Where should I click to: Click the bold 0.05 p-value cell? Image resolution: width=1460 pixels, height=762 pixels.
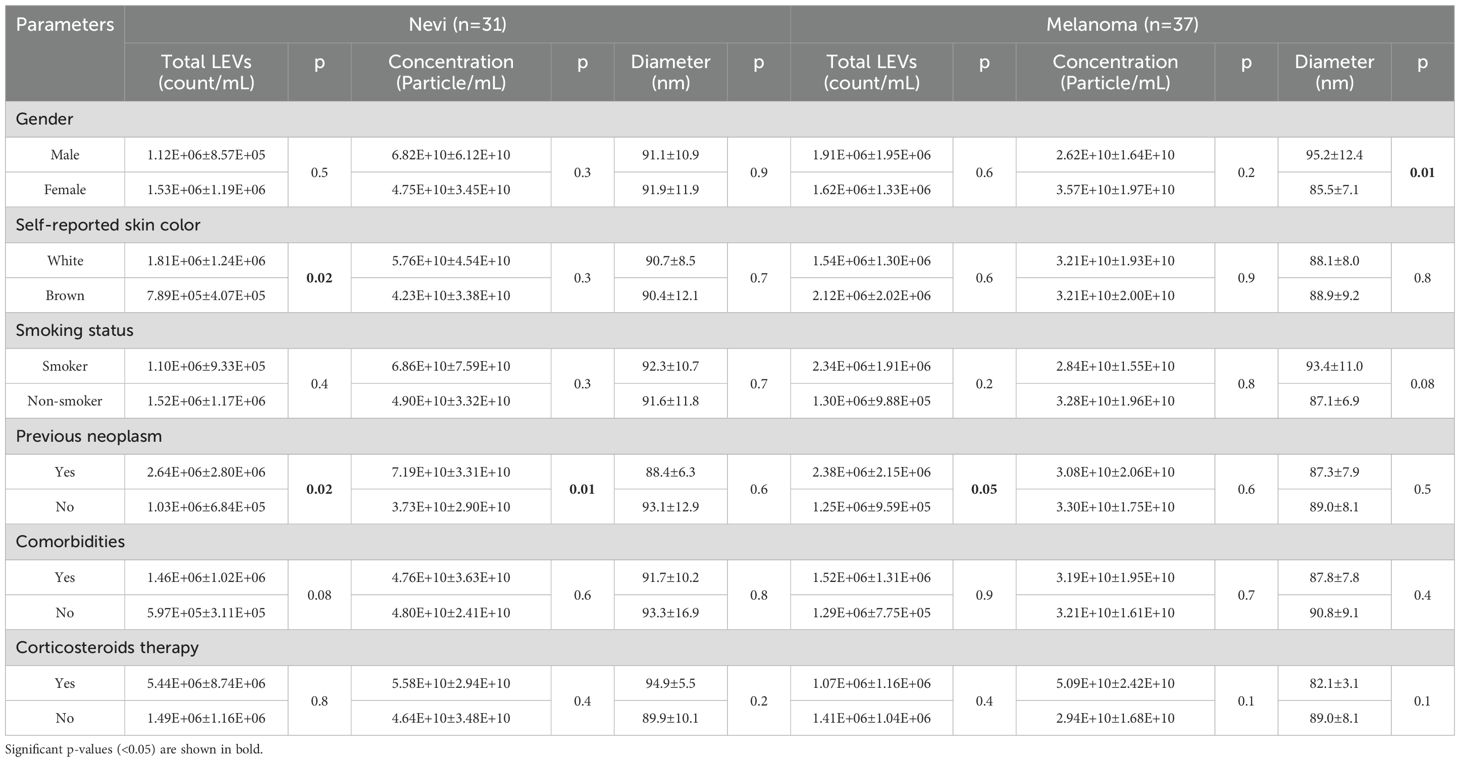point(984,489)
